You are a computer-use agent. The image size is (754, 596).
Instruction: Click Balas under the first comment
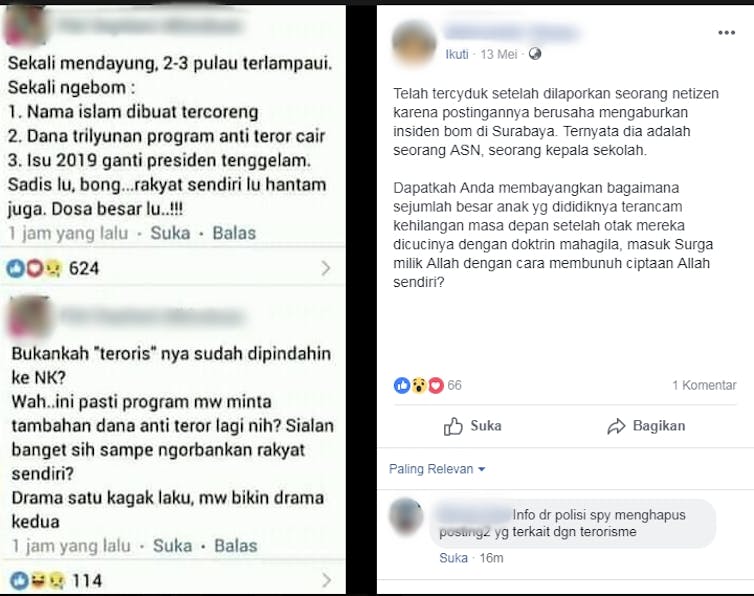coord(234,233)
